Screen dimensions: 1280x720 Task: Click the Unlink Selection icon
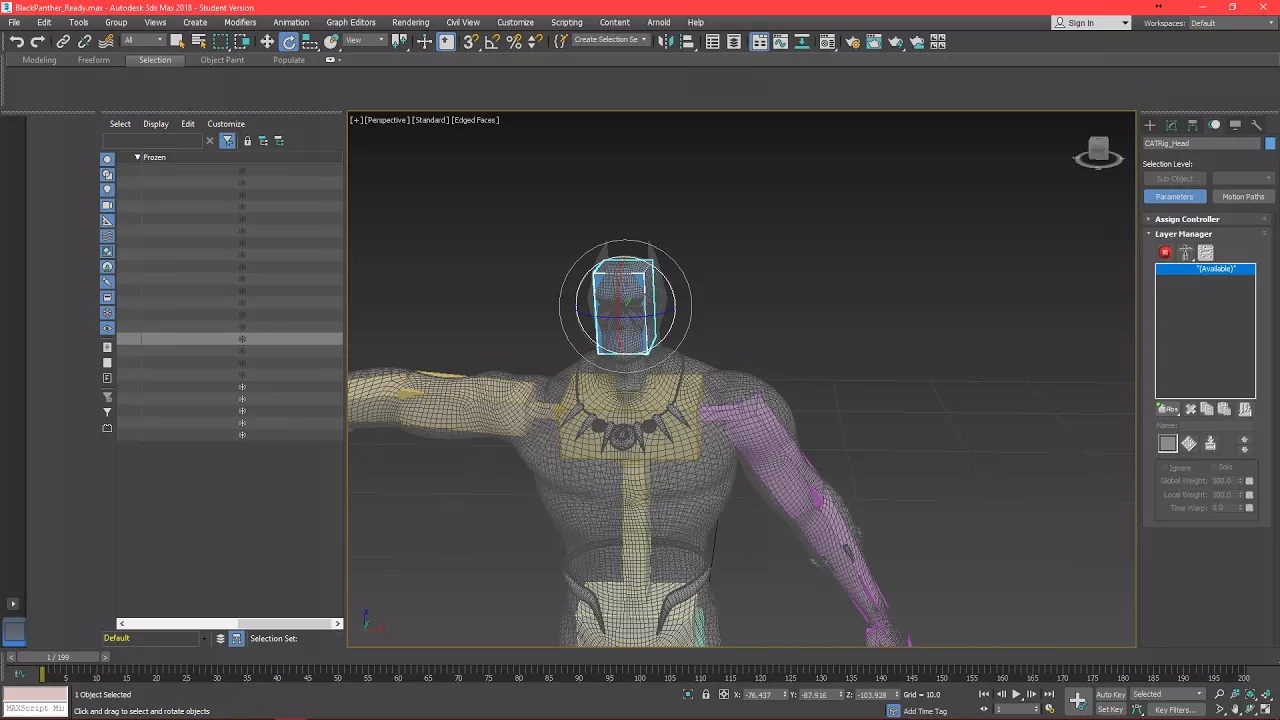coord(84,41)
